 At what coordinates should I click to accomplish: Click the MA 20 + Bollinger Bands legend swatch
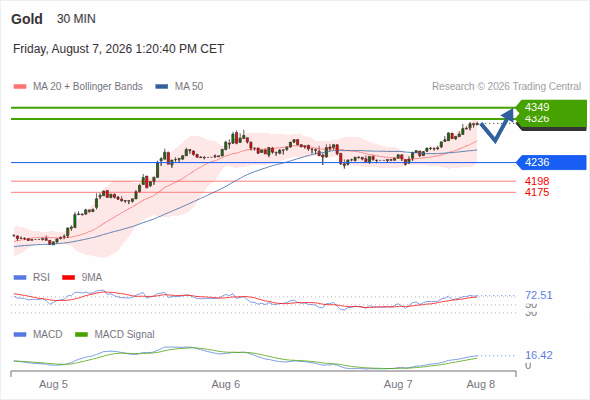click(20, 87)
